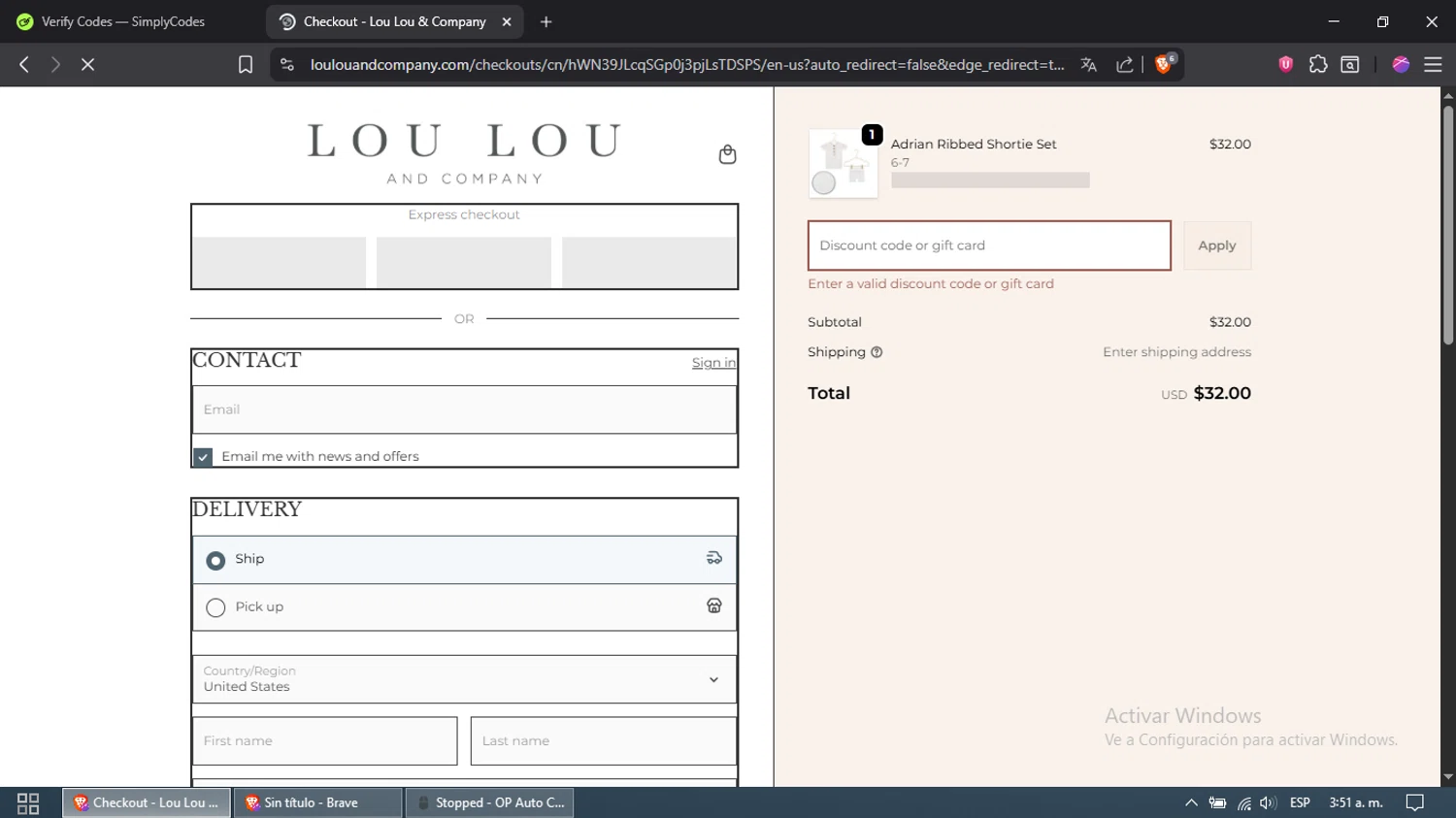Click the Sign in link

(x=713, y=363)
